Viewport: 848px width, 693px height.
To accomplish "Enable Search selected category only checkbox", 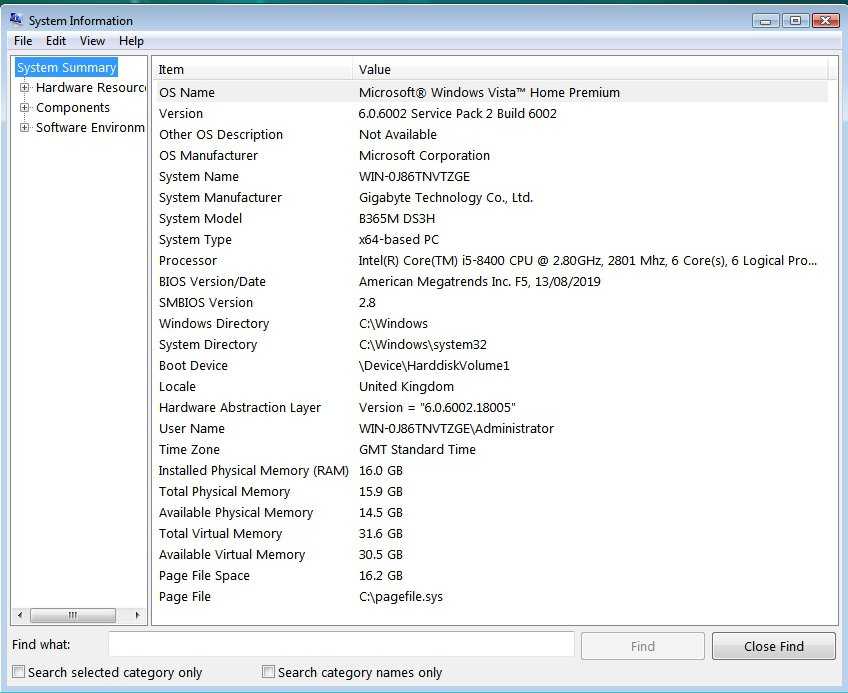I will [x=19, y=672].
